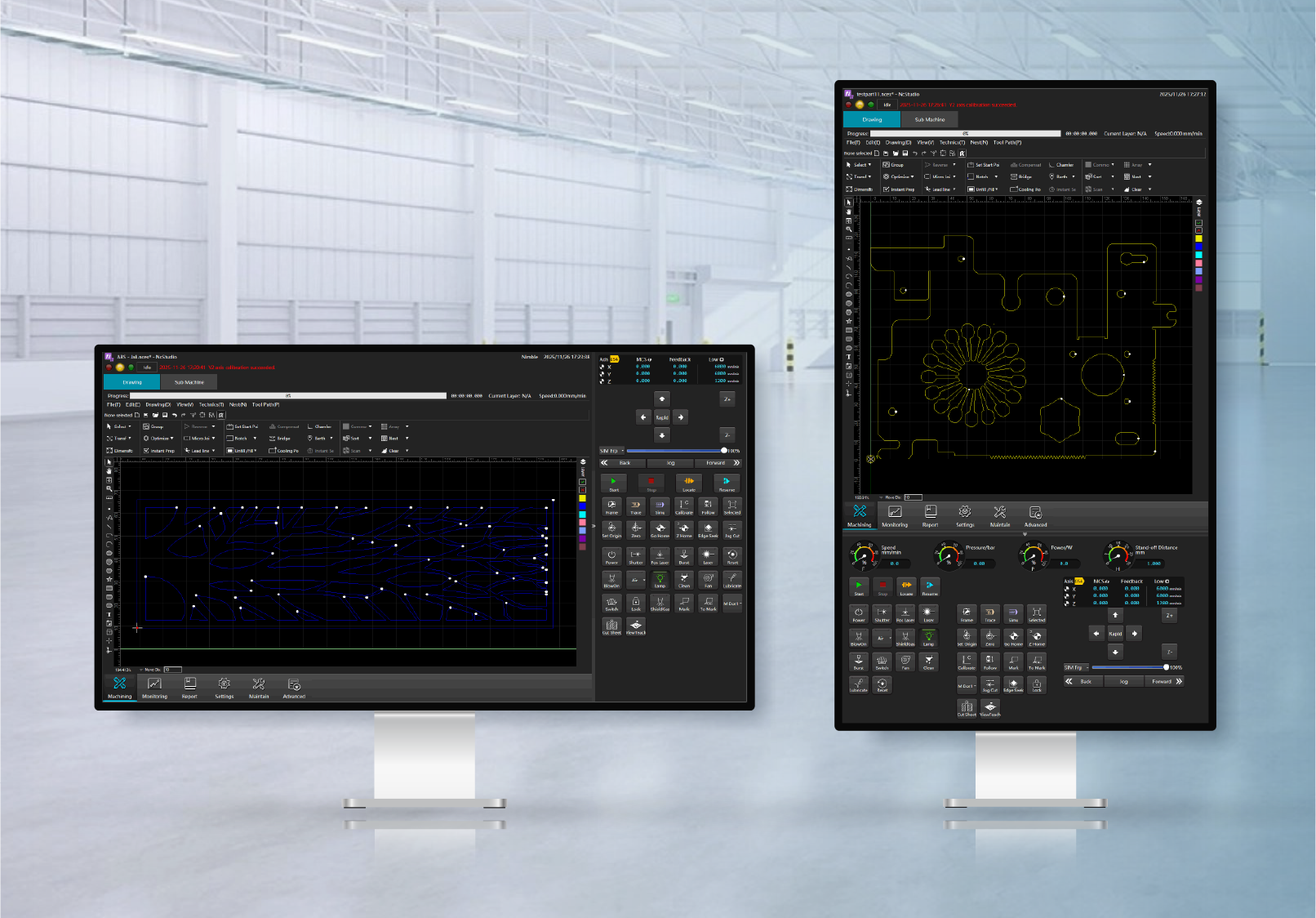This screenshot has width=1316, height=918.
Task: Click Edge Seek icon on the portrait monitor
Action: (x=1013, y=684)
